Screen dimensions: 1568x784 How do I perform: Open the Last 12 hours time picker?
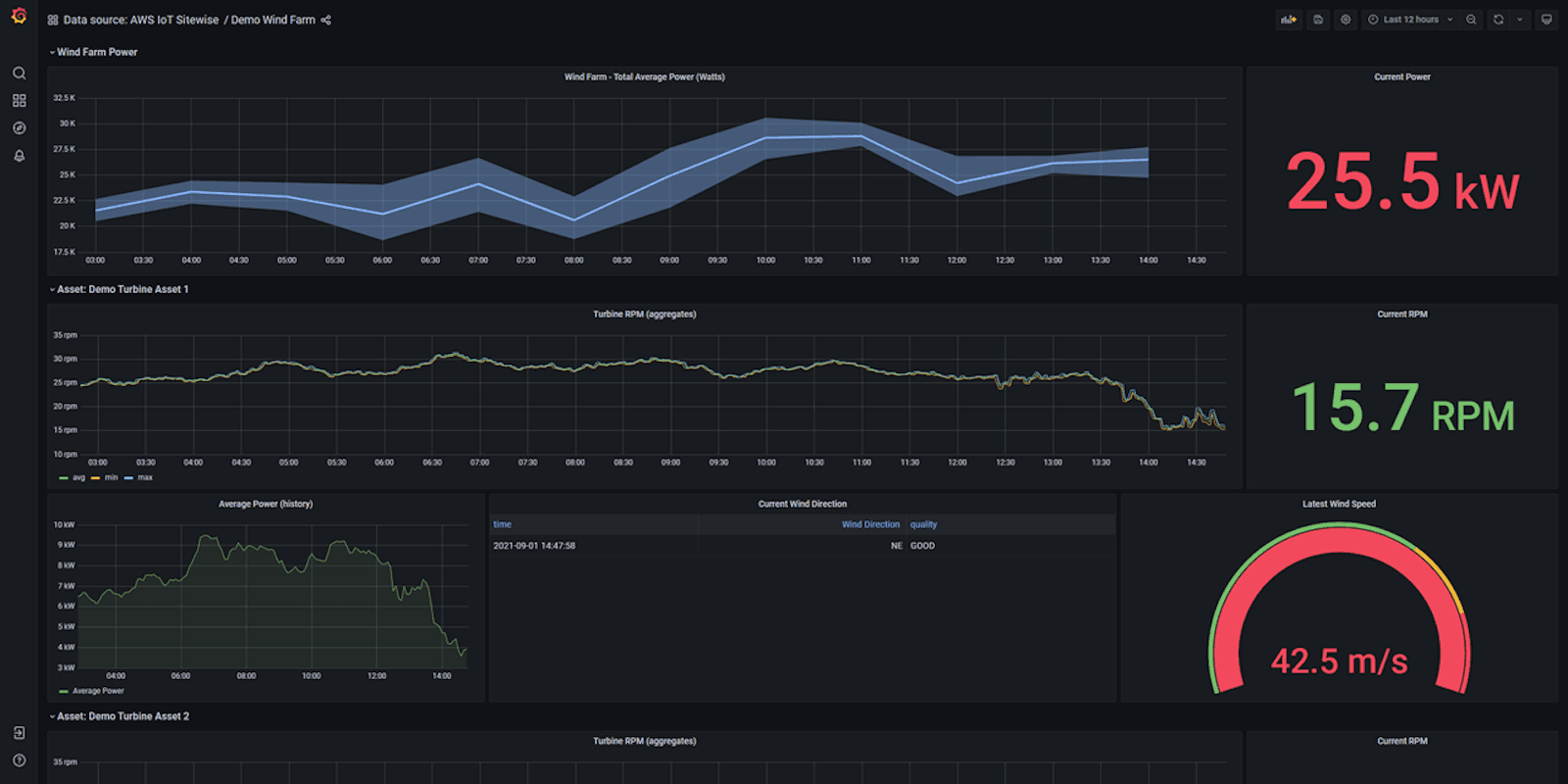click(1409, 20)
